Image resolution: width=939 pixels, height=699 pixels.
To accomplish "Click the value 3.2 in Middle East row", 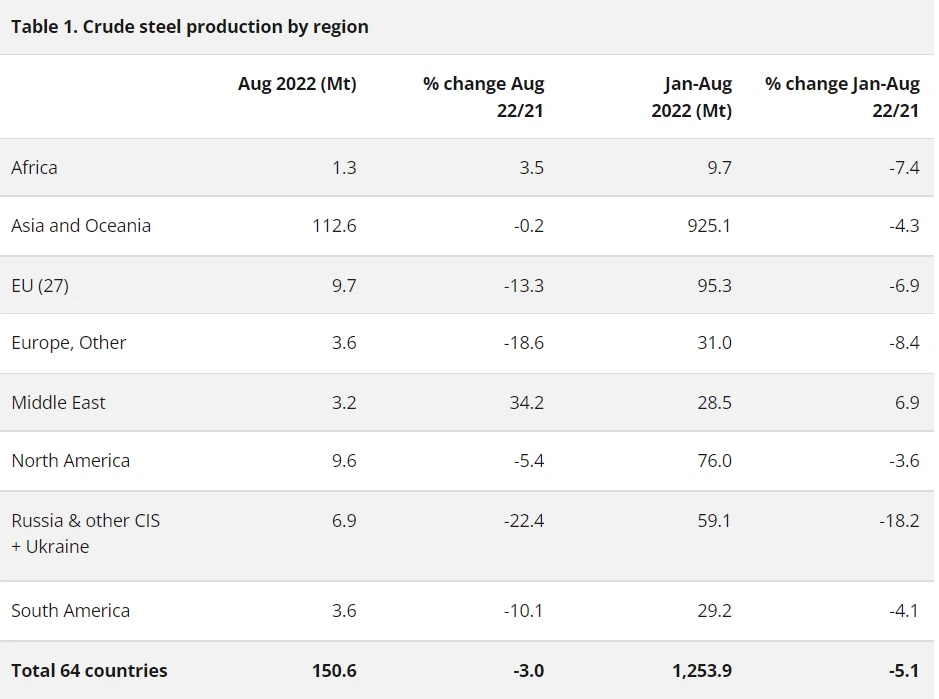I will click(x=344, y=403).
